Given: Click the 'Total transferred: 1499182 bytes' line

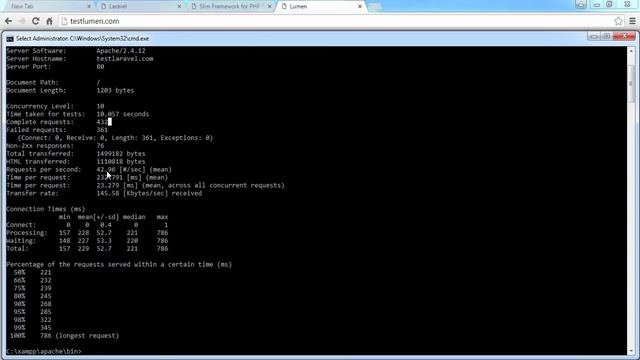Looking at the screenshot, I should [x=76, y=153].
